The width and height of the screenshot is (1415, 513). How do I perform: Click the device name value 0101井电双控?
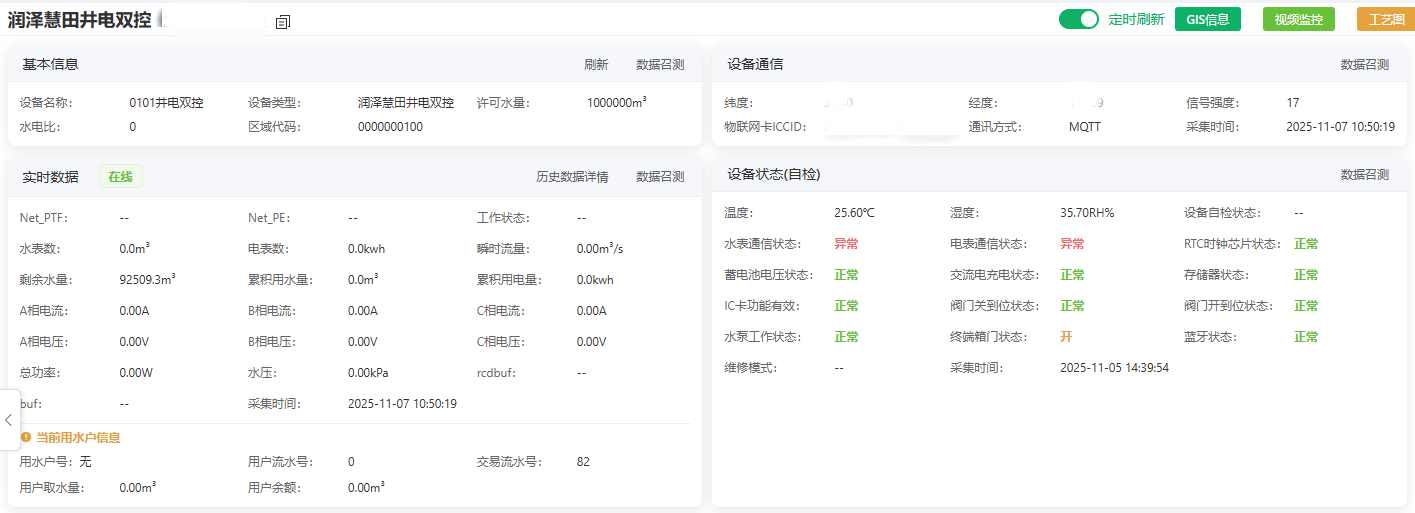coord(166,103)
